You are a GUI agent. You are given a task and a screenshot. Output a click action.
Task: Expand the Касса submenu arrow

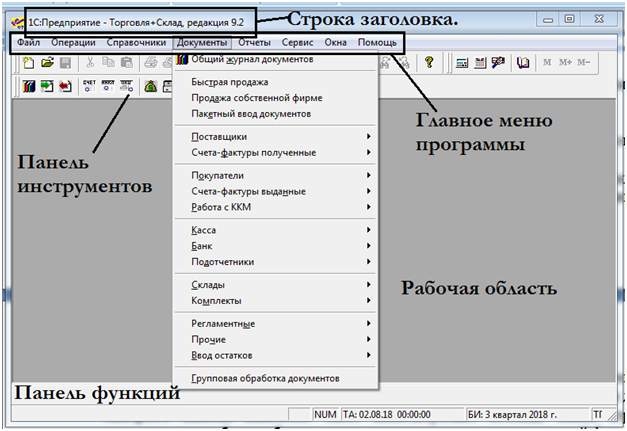368,230
